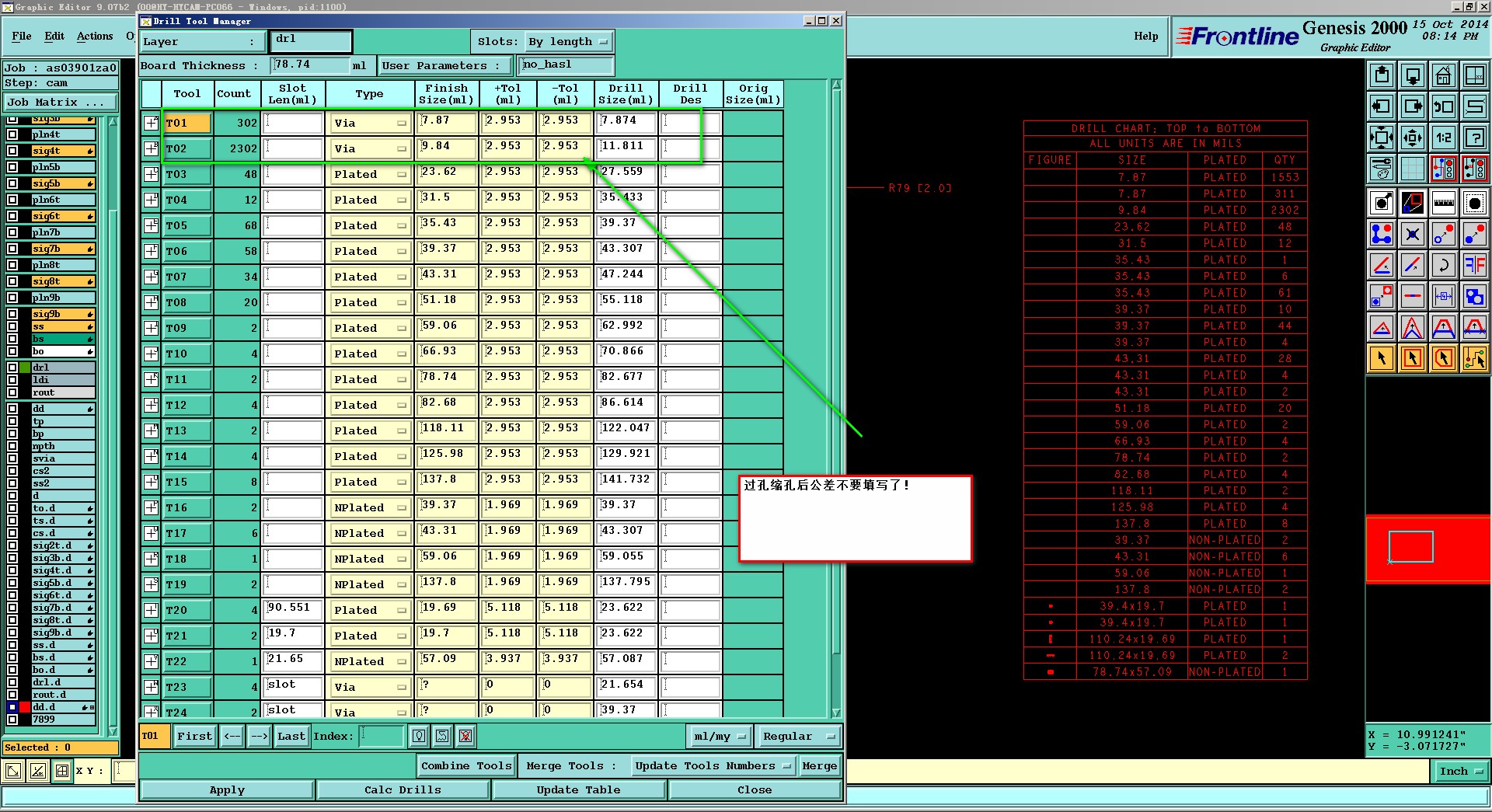The width and height of the screenshot is (1492, 812).
Task: Click the Board Thickness field showing 78.74
Action: (310, 65)
